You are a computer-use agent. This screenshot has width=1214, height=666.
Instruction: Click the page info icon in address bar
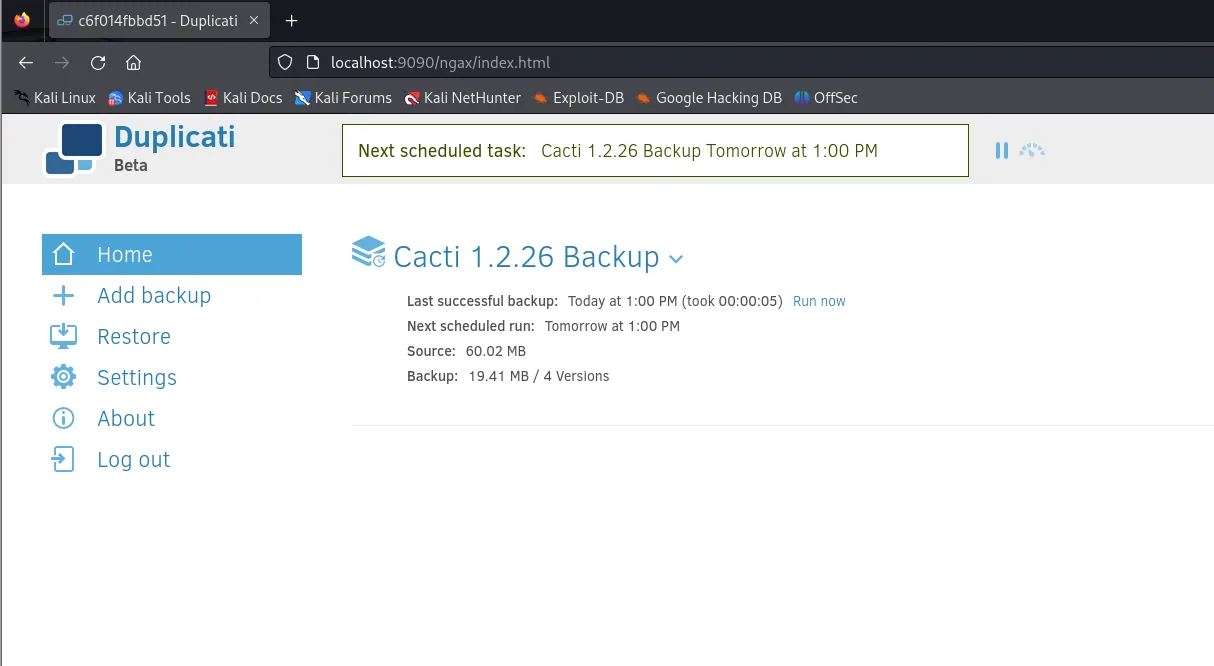click(311, 62)
